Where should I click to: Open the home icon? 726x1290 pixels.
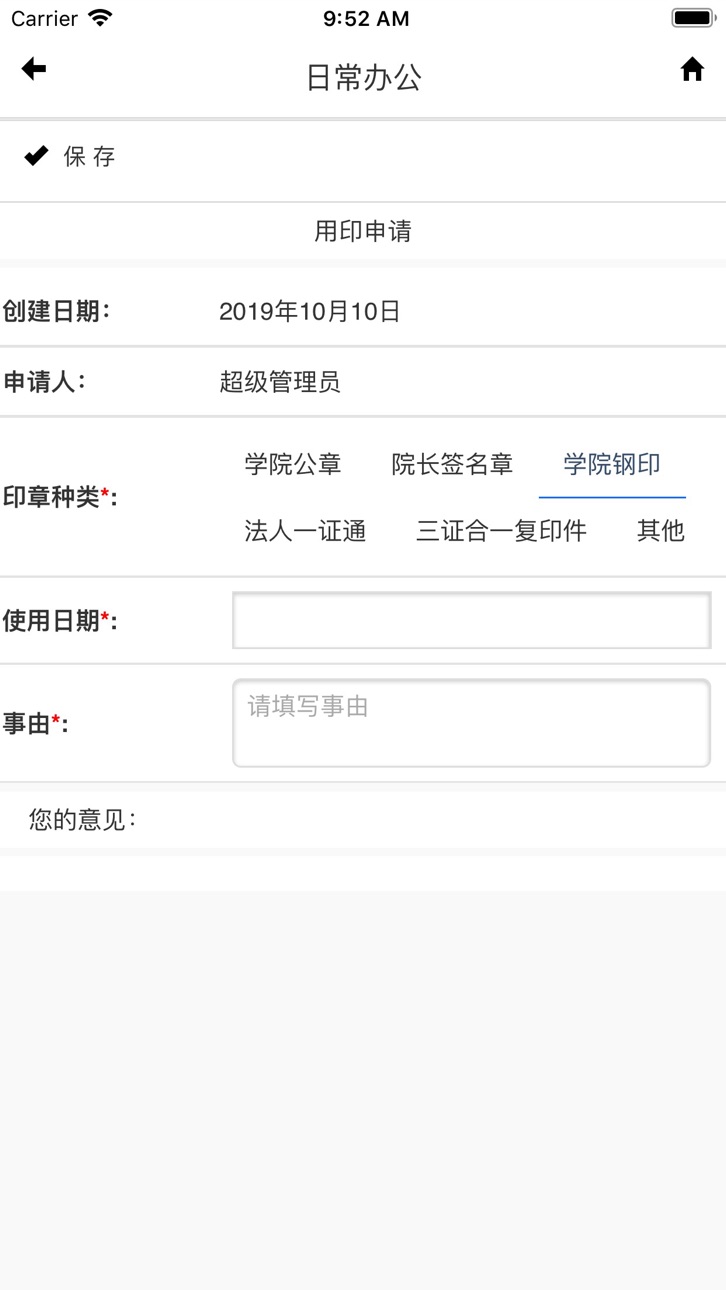pyautogui.click(x=692, y=69)
